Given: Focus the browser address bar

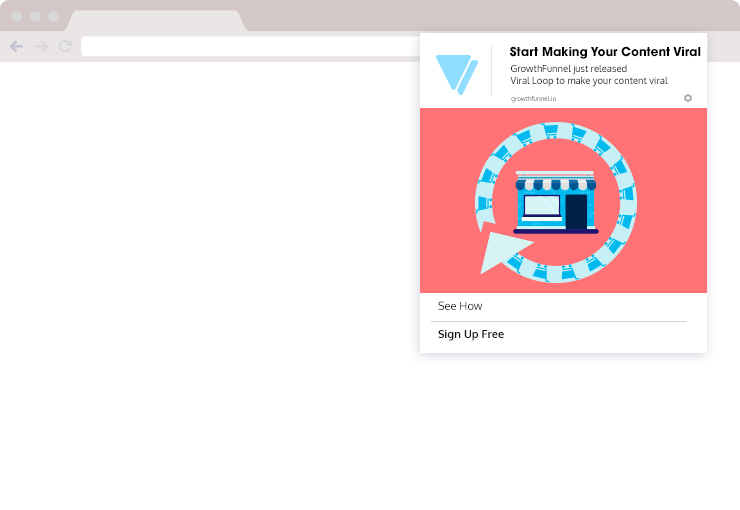Looking at the screenshot, I should (250, 46).
